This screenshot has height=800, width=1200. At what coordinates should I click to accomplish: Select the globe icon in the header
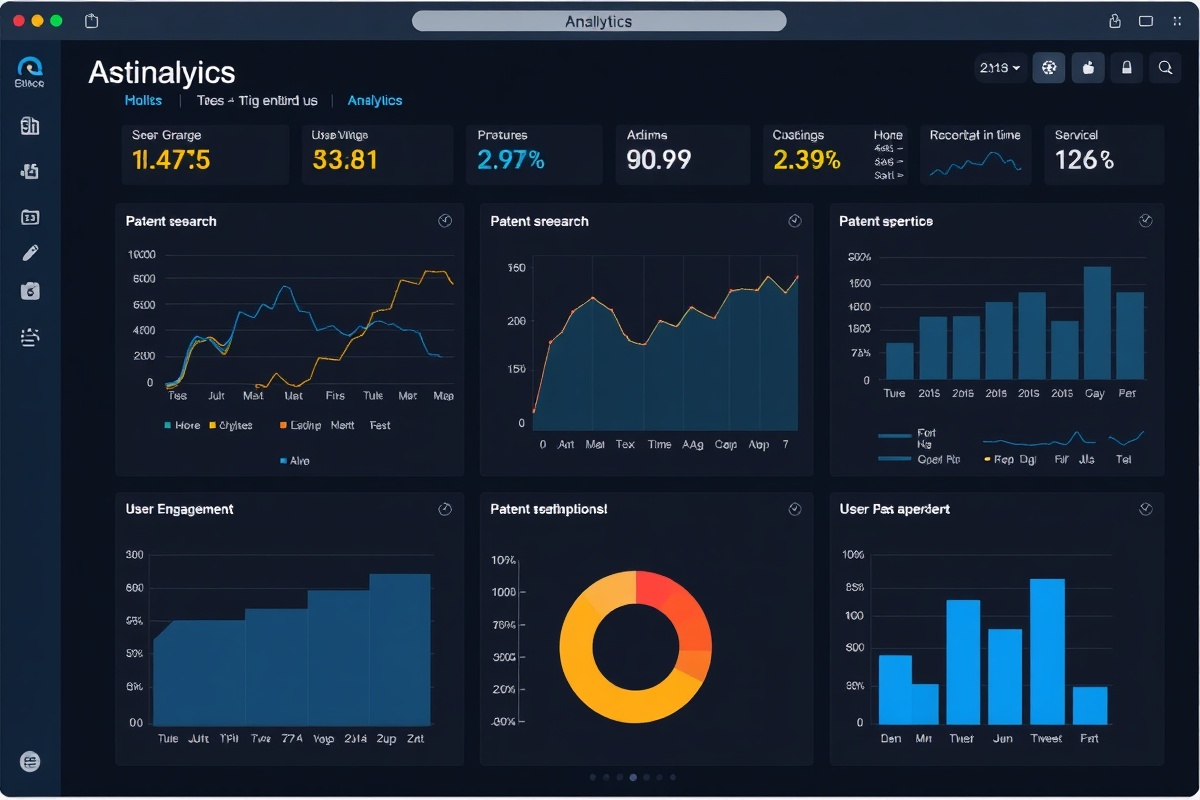[1048, 67]
